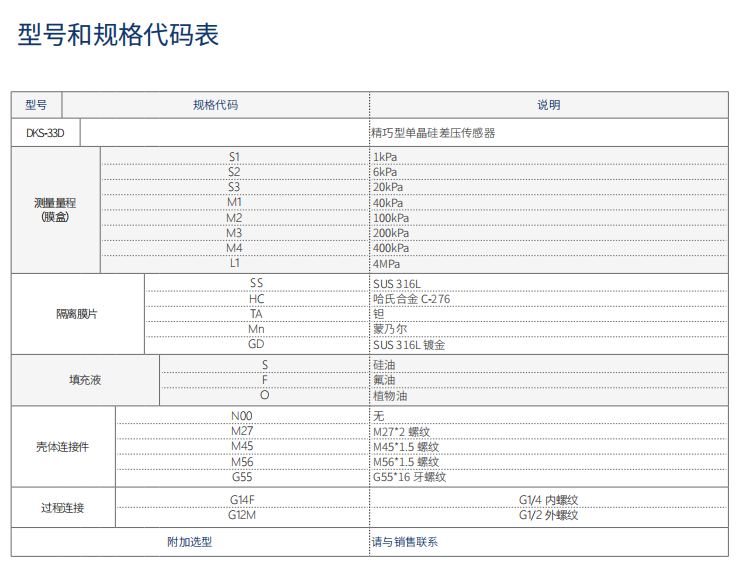Click the G55*16 牙螺纹 description

point(409,478)
